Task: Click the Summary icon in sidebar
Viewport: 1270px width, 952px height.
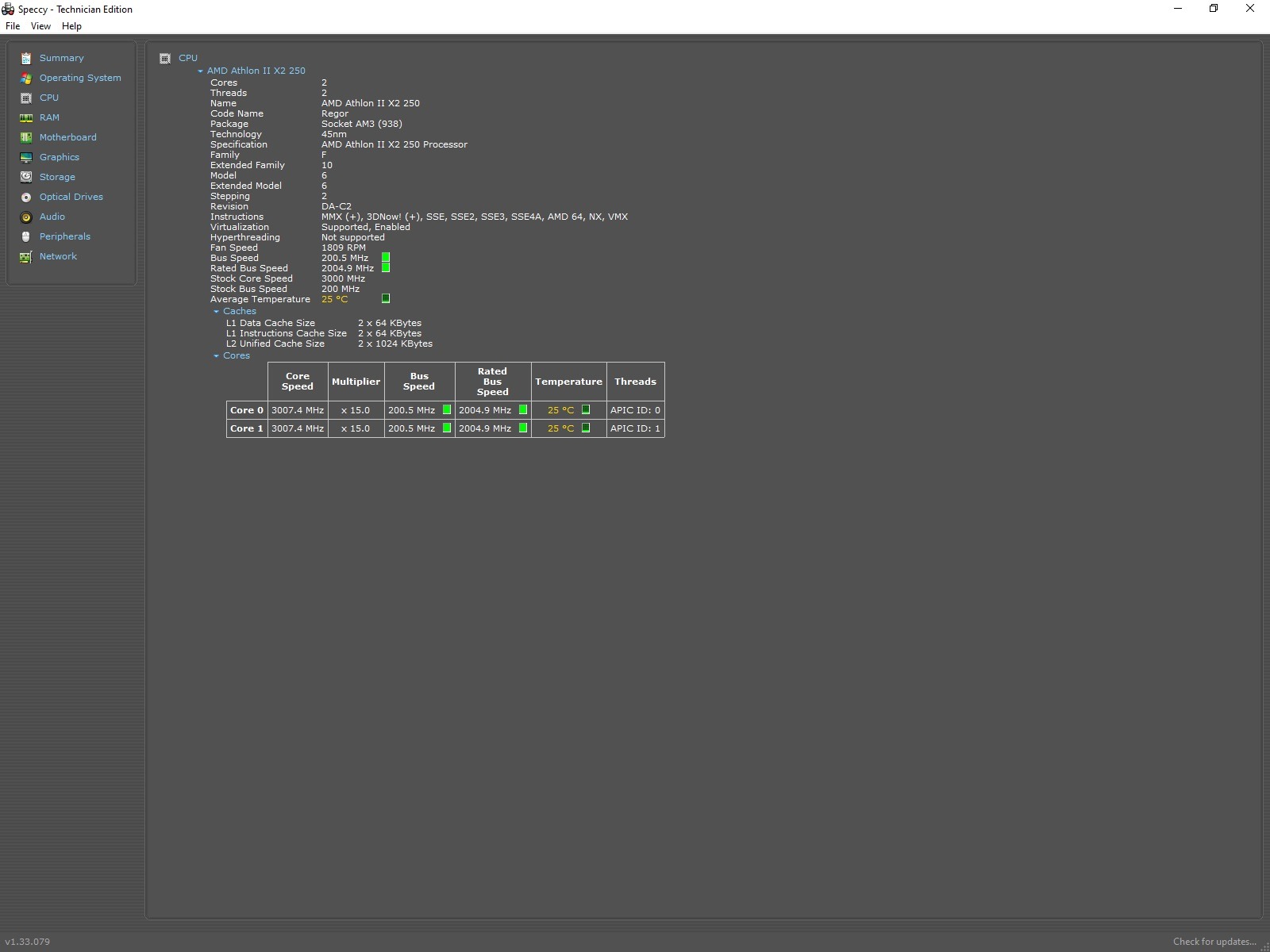Action: [26, 58]
